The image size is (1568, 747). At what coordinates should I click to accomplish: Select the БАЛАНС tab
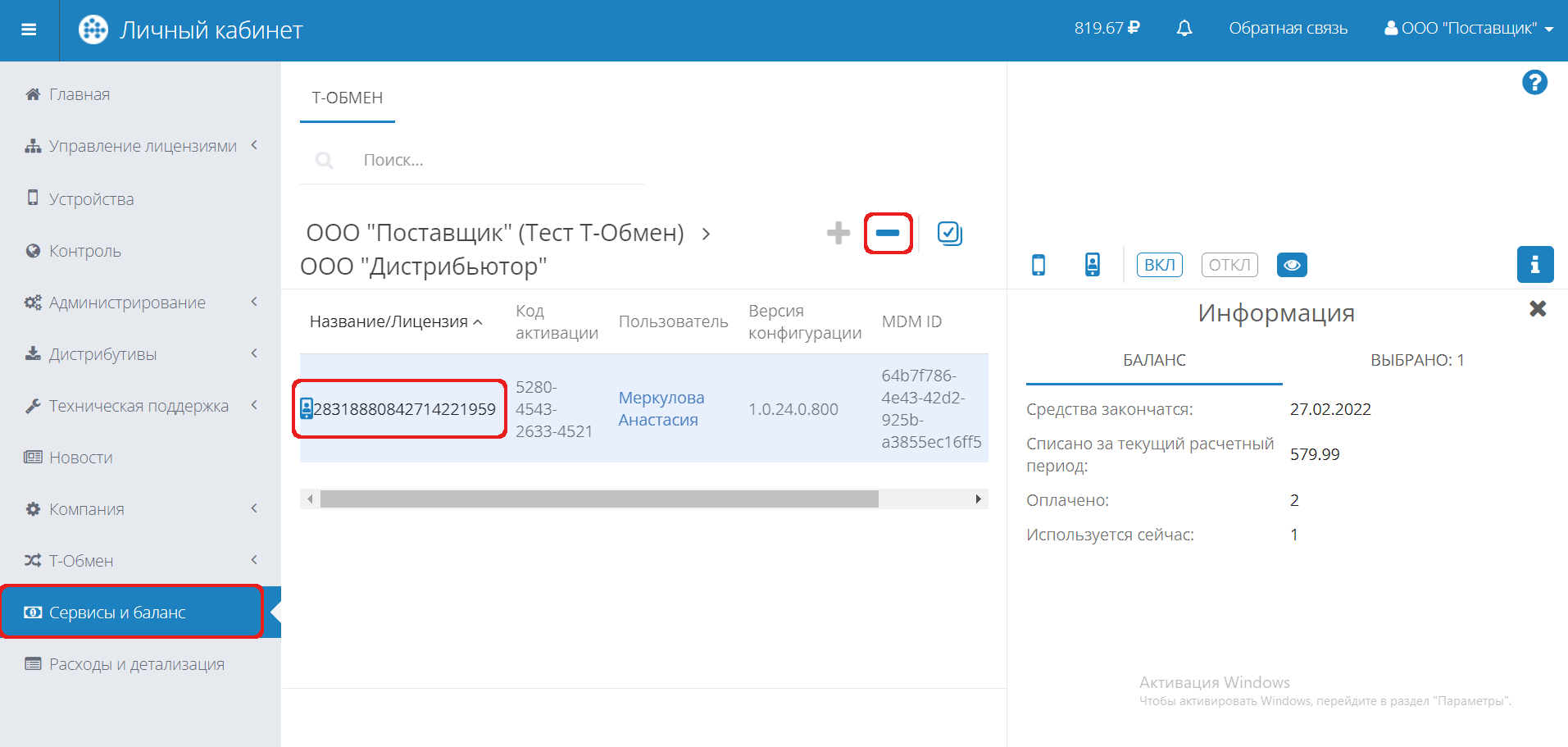coord(1154,360)
